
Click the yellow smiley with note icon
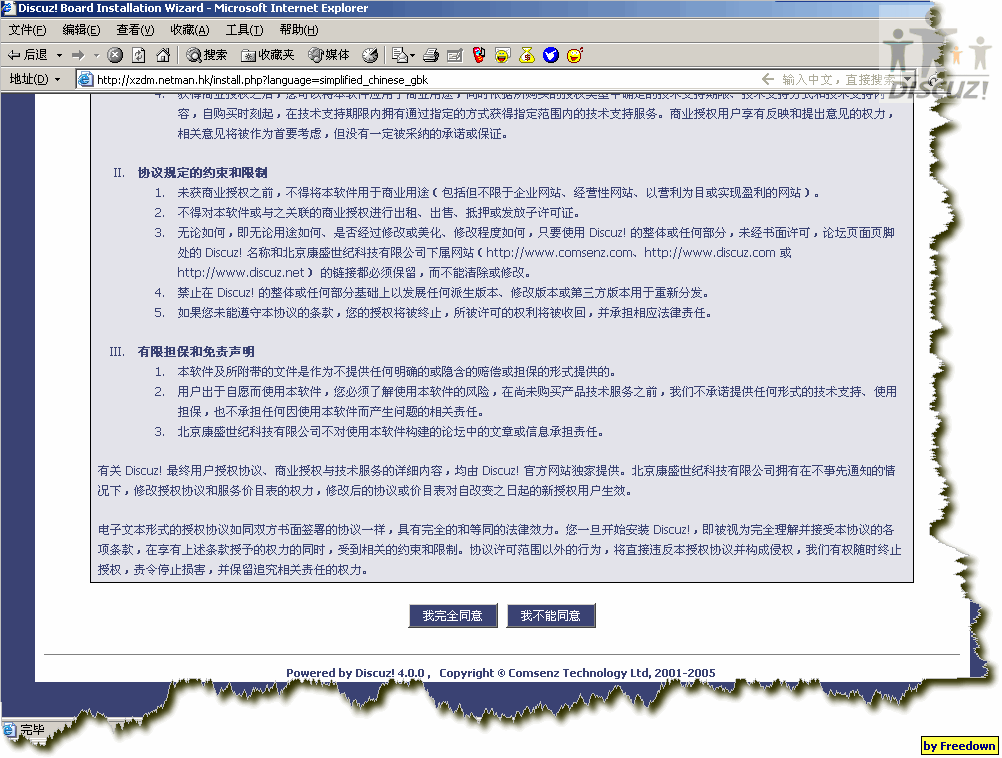[x=574, y=56]
